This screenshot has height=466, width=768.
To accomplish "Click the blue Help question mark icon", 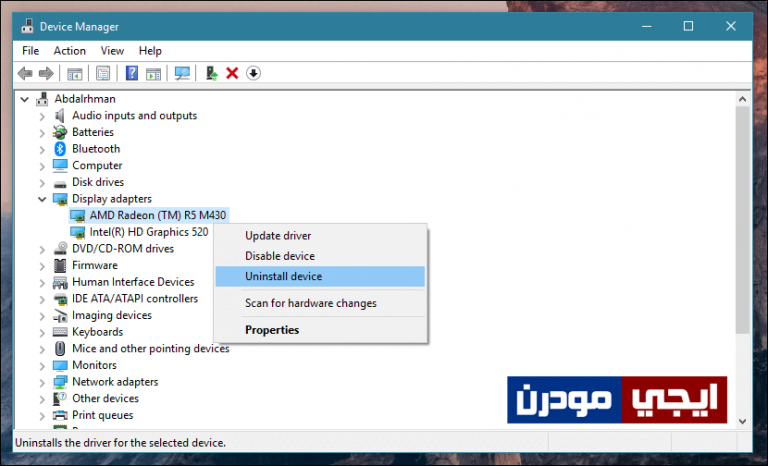I will [132, 73].
